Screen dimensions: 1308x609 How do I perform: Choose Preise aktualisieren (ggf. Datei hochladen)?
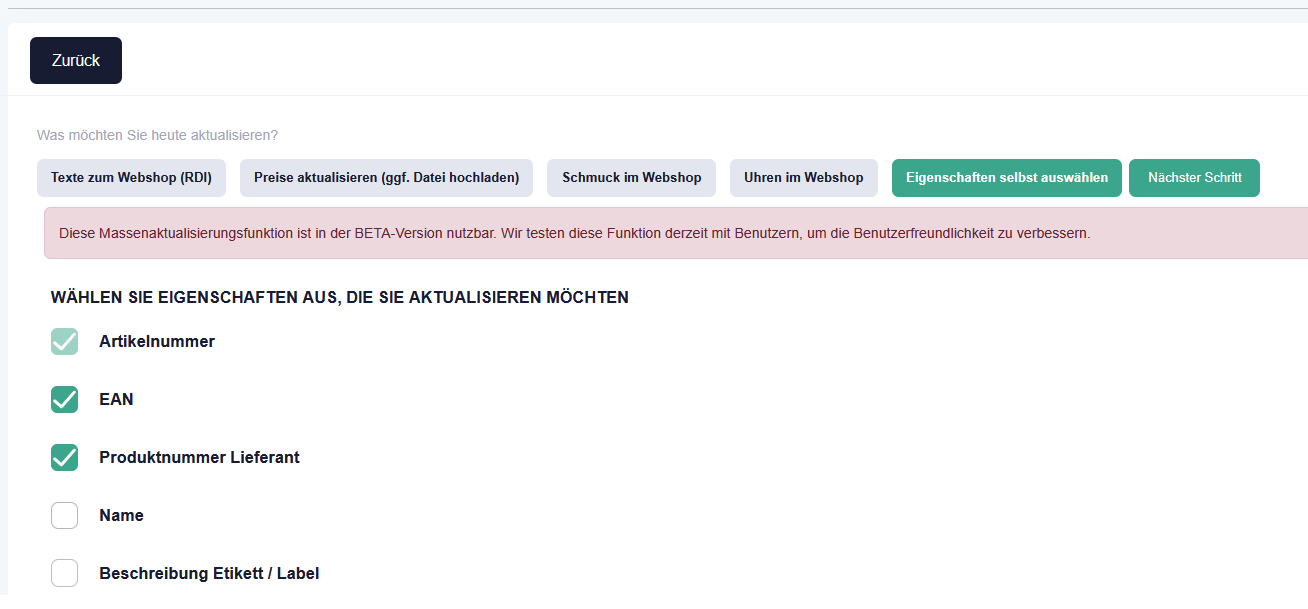pos(386,178)
